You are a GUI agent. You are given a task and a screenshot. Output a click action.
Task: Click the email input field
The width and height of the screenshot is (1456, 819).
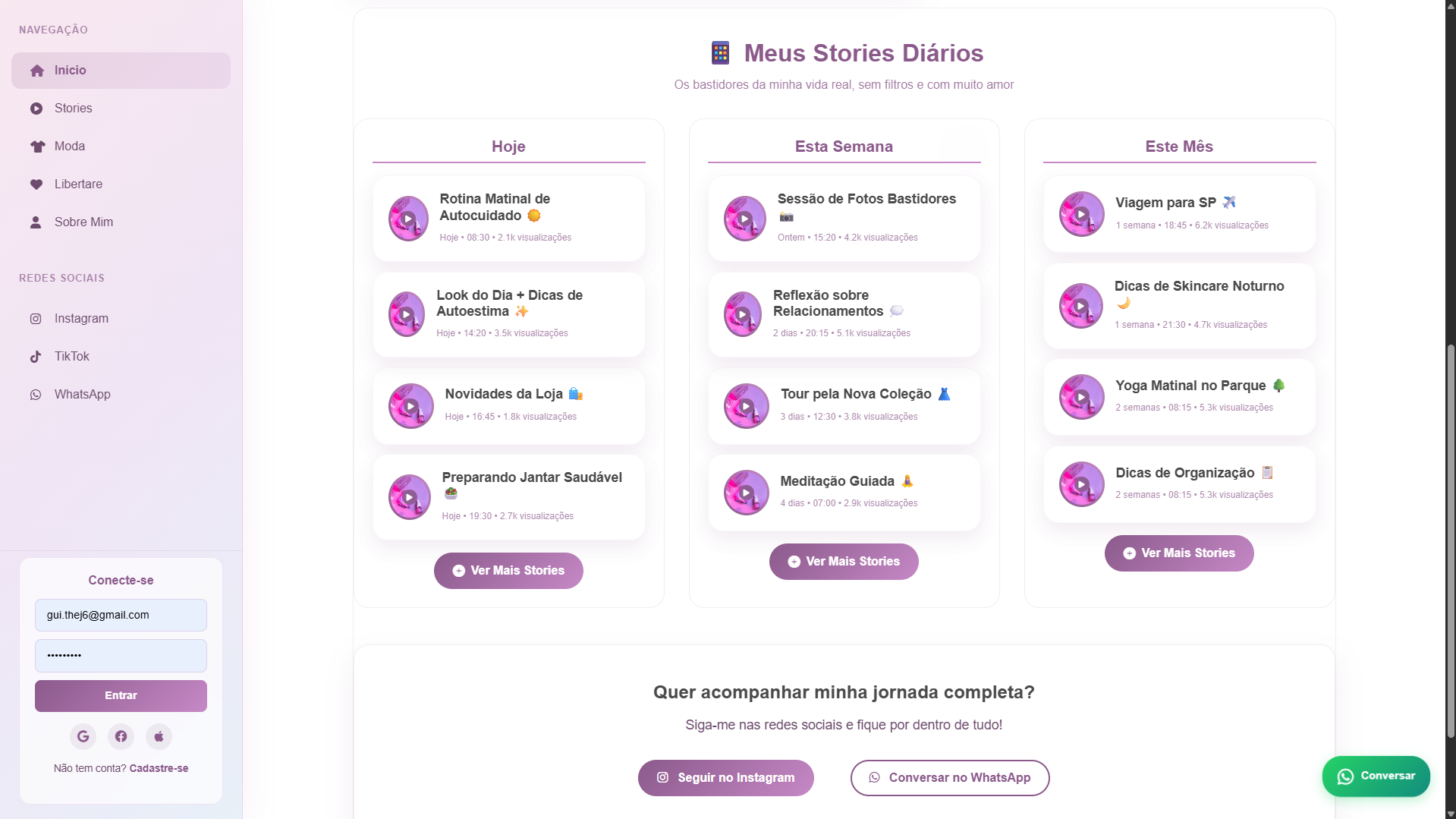[121, 616]
